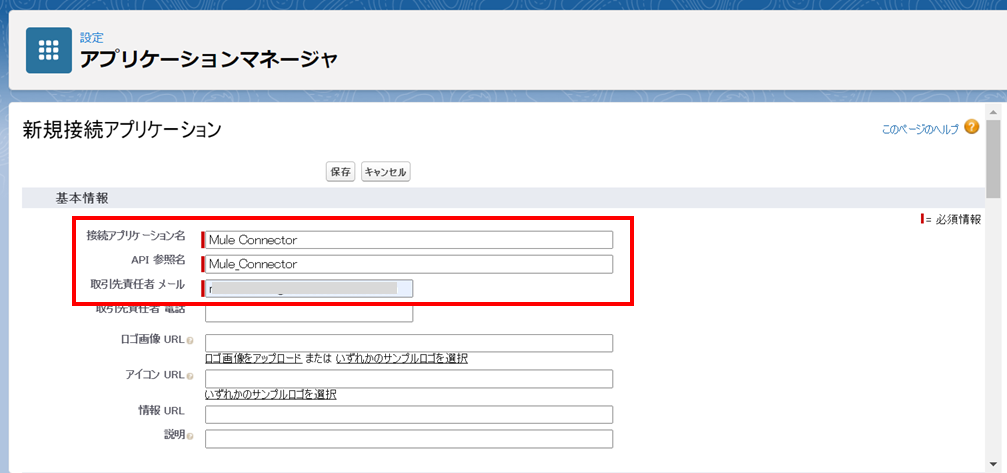The width and height of the screenshot is (1007, 473).
Task: Click the info icon beside 説明
Action: tap(190, 436)
